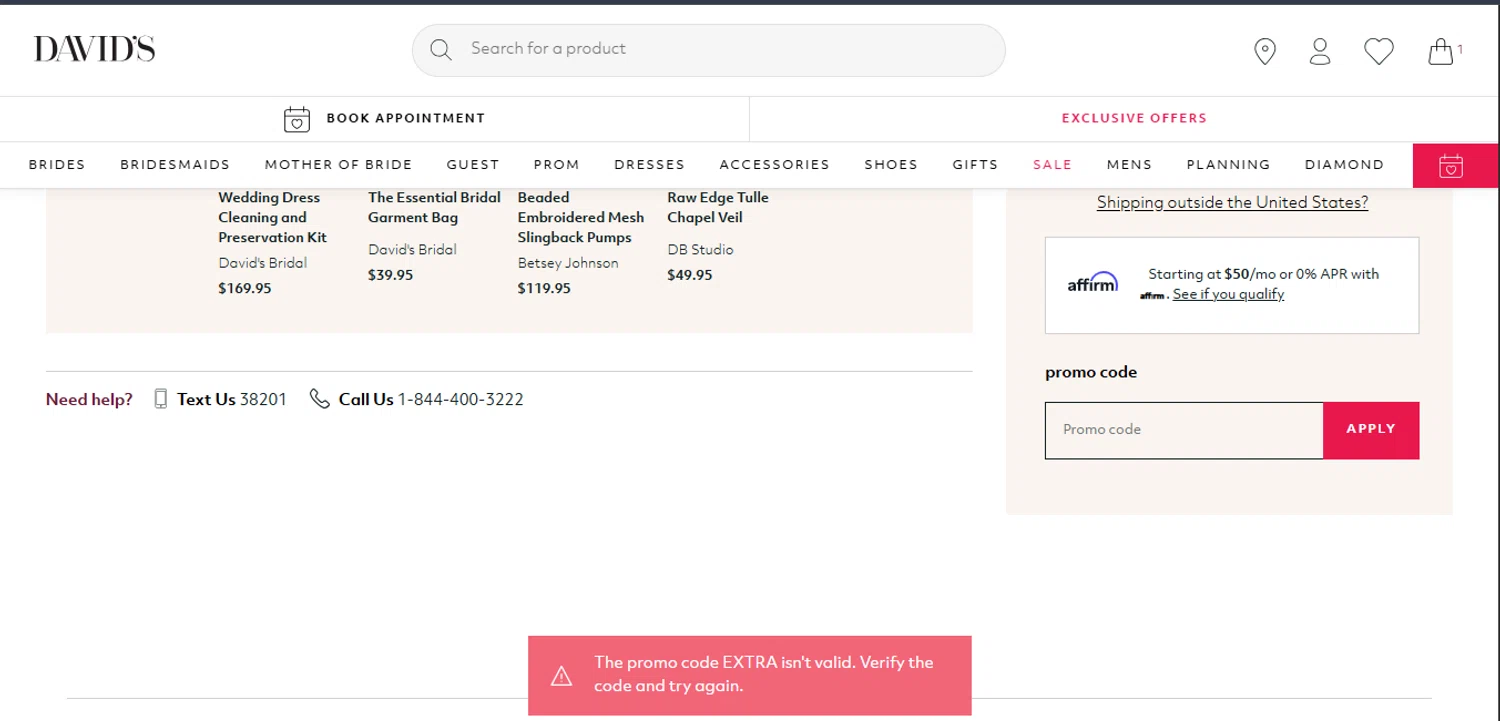This screenshot has height=721, width=1500.
Task: Open Exclusive Offers
Action: pyautogui.click(x=1134, y=118)
